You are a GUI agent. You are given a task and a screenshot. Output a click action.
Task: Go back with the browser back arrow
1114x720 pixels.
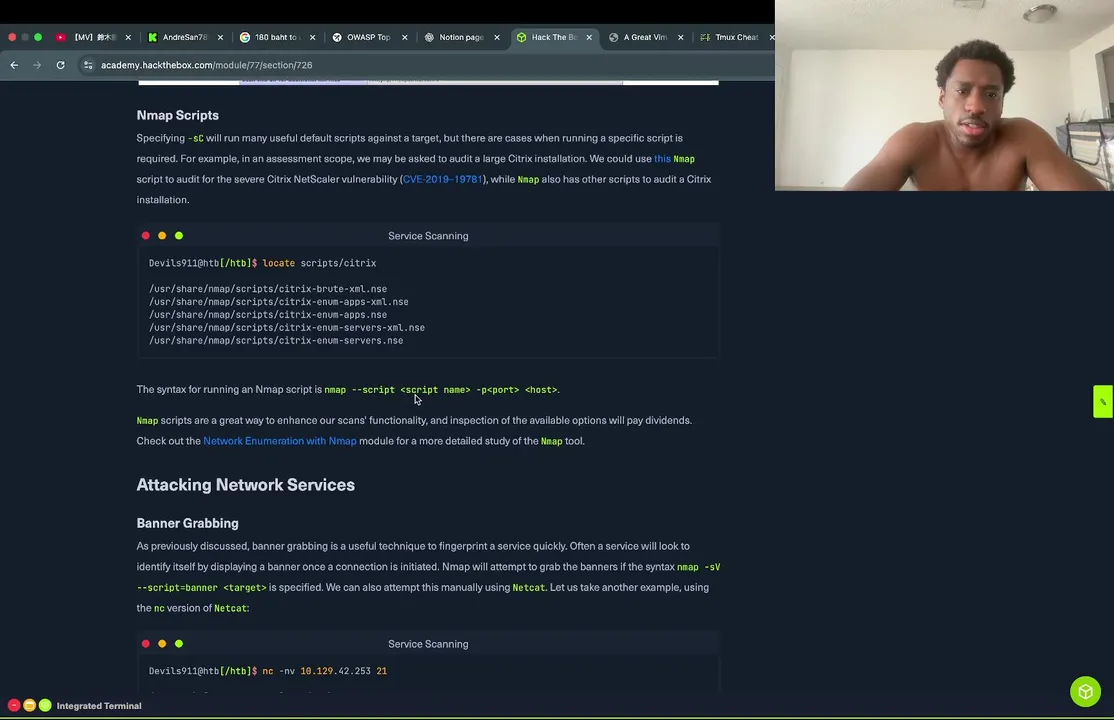click(14, 65)
